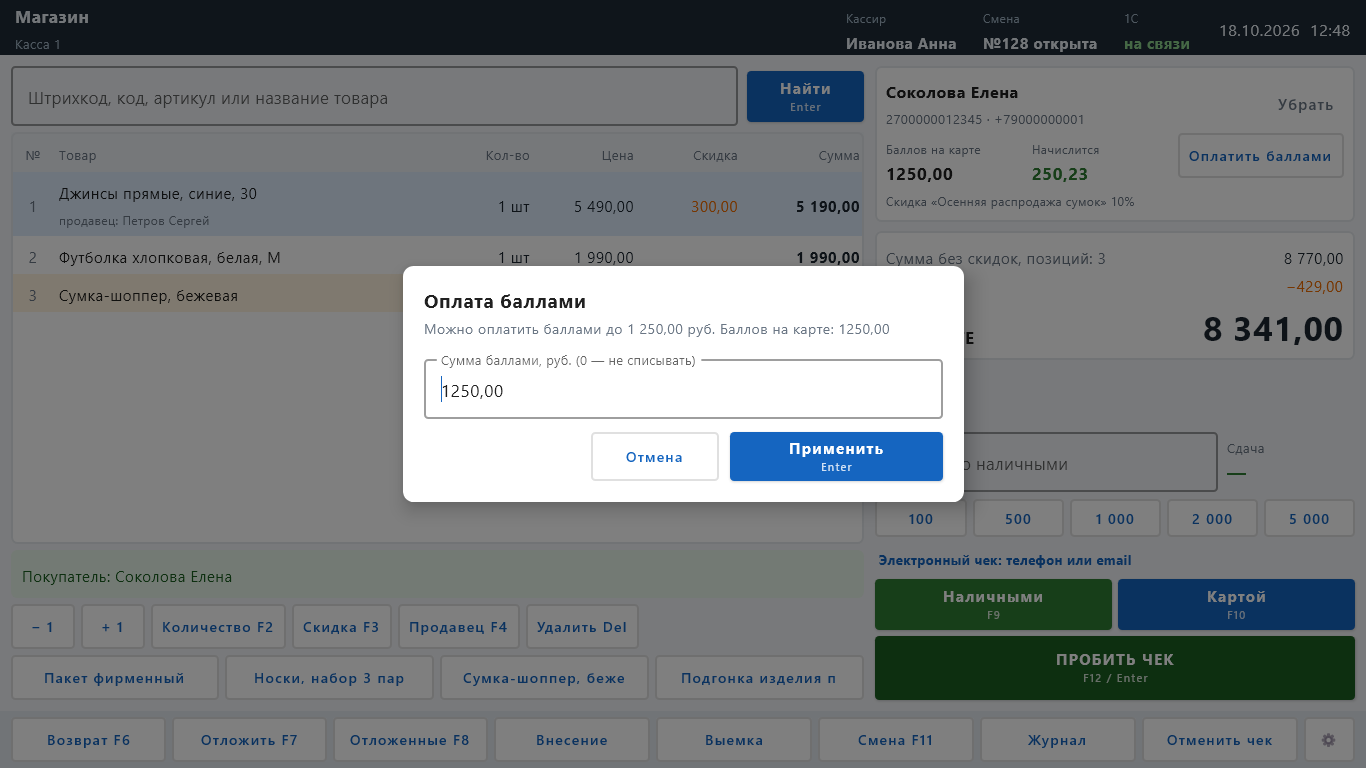Image resolution: width=1366 pixels, height=768 pixels.
Task: Add the Пакет фирменный quick item
Action: pos(115,678)
